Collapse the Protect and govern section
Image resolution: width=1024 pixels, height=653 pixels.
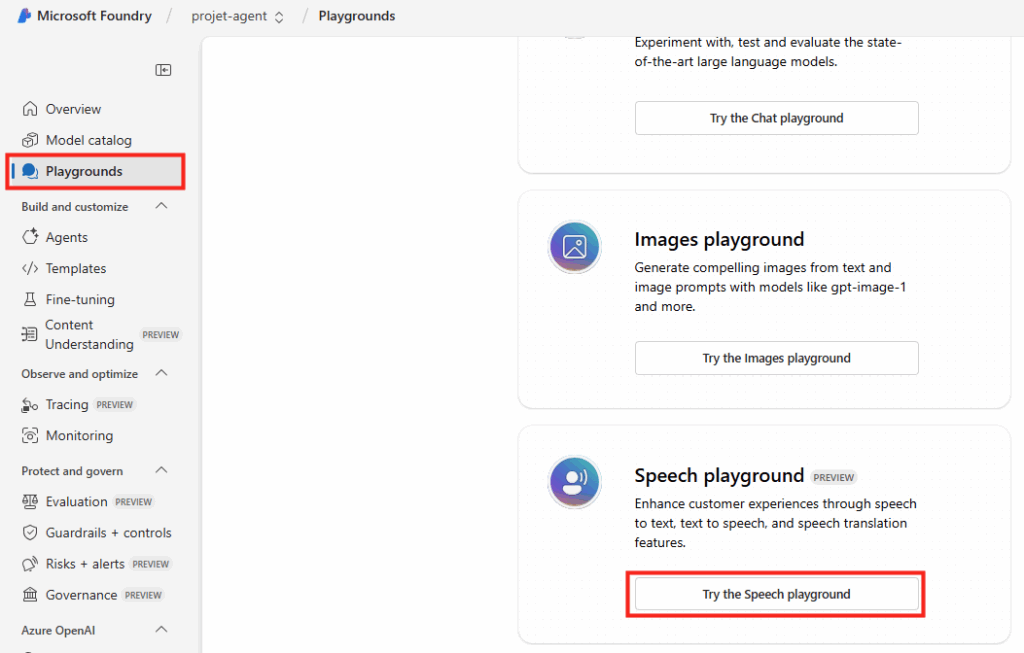click(161, 470)
